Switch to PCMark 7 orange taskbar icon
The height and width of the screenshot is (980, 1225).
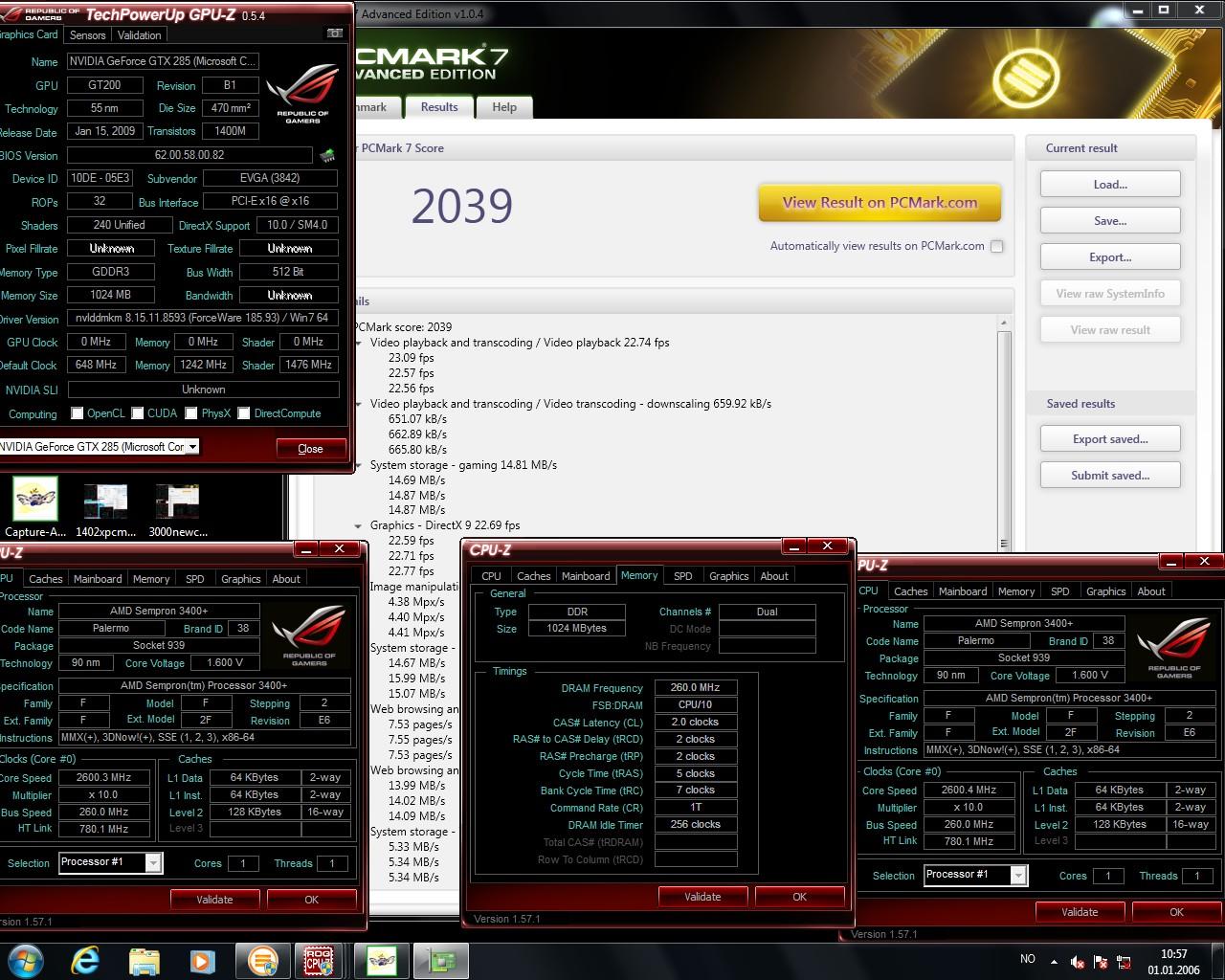click(261, 960)
